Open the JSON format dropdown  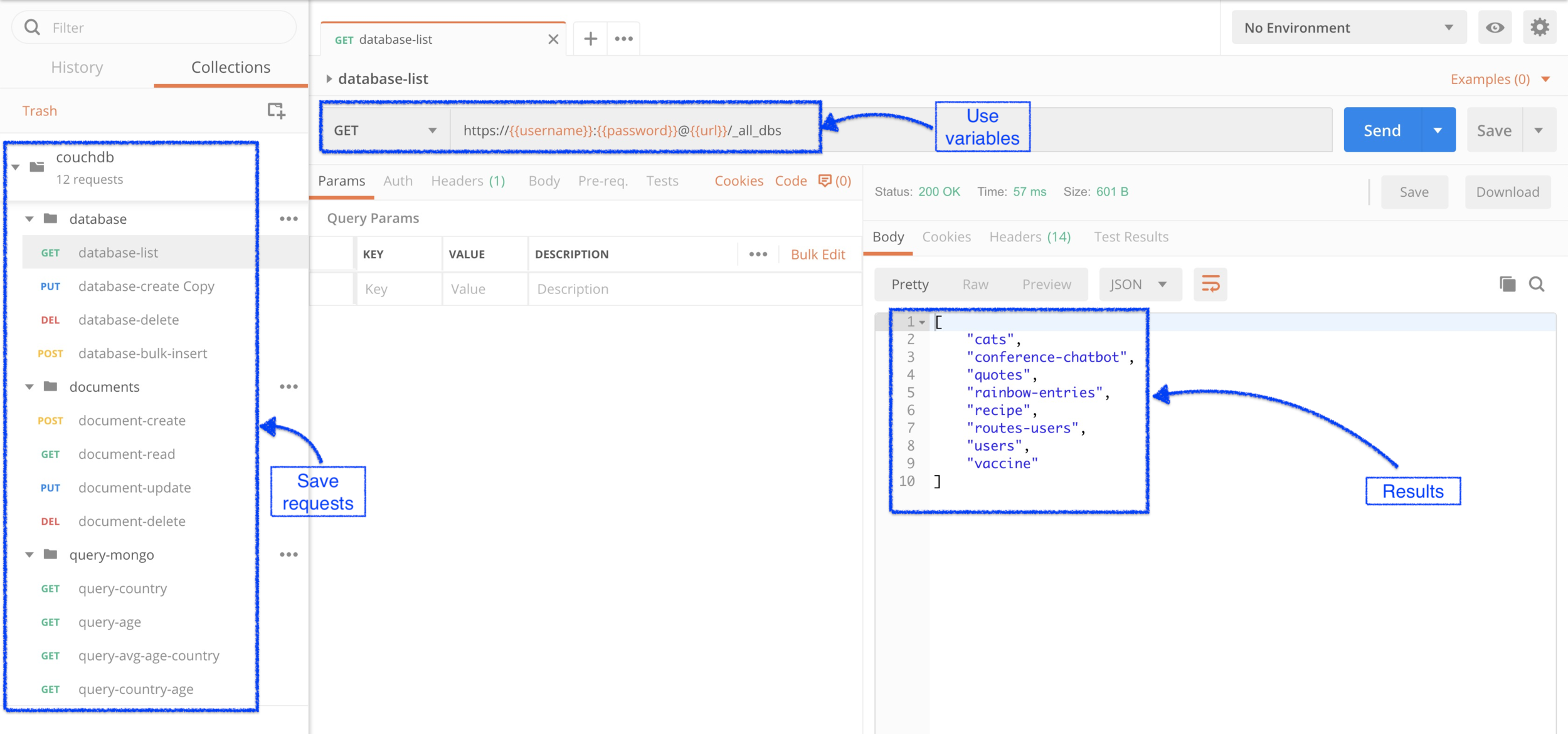pos(1139,285)
